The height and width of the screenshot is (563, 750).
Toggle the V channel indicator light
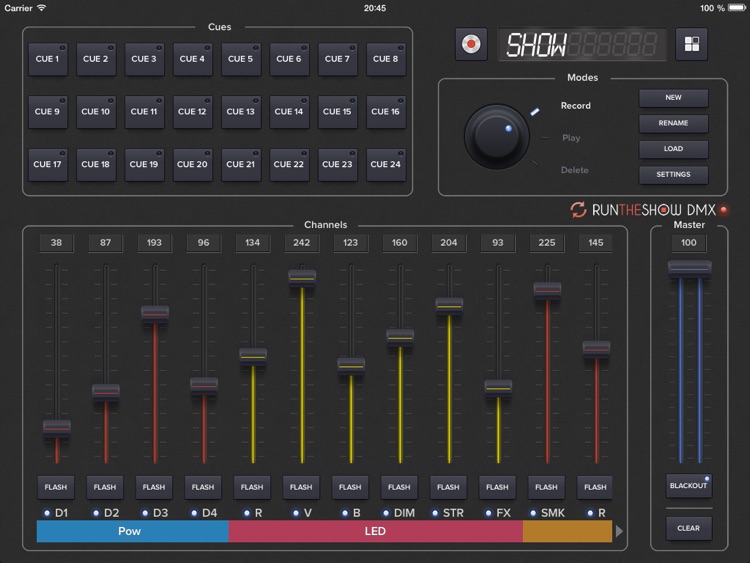coord(296,513)
